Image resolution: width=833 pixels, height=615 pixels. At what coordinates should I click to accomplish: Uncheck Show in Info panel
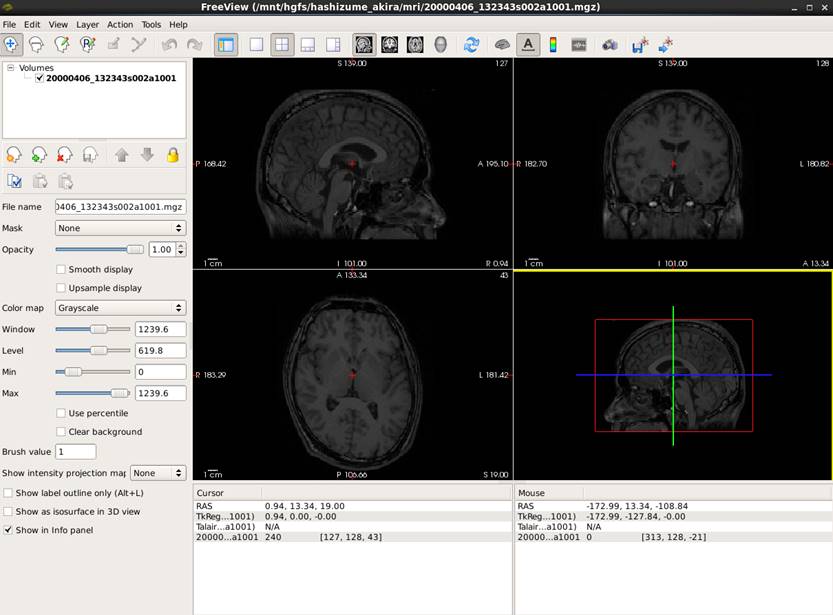click(x=9, y=530)
